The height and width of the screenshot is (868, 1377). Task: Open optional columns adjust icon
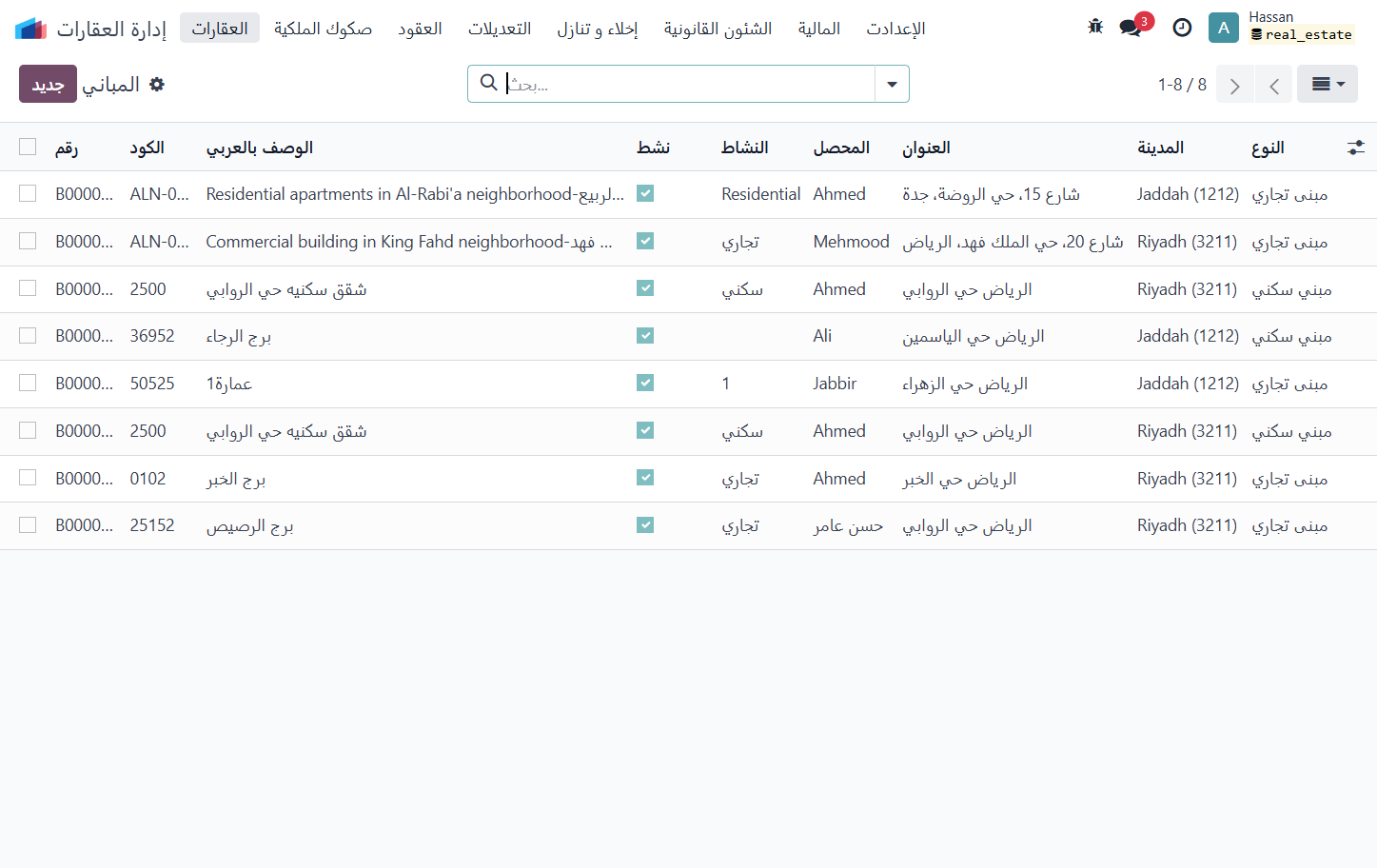1356,148
